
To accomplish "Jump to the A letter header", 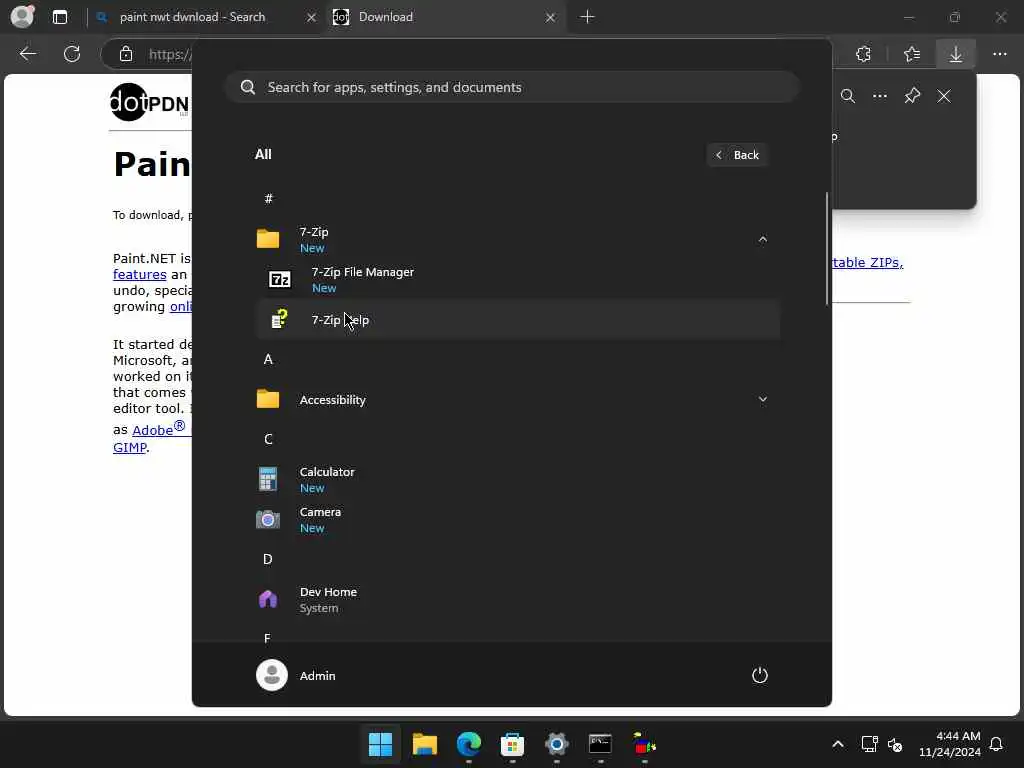I will (268, 359).
